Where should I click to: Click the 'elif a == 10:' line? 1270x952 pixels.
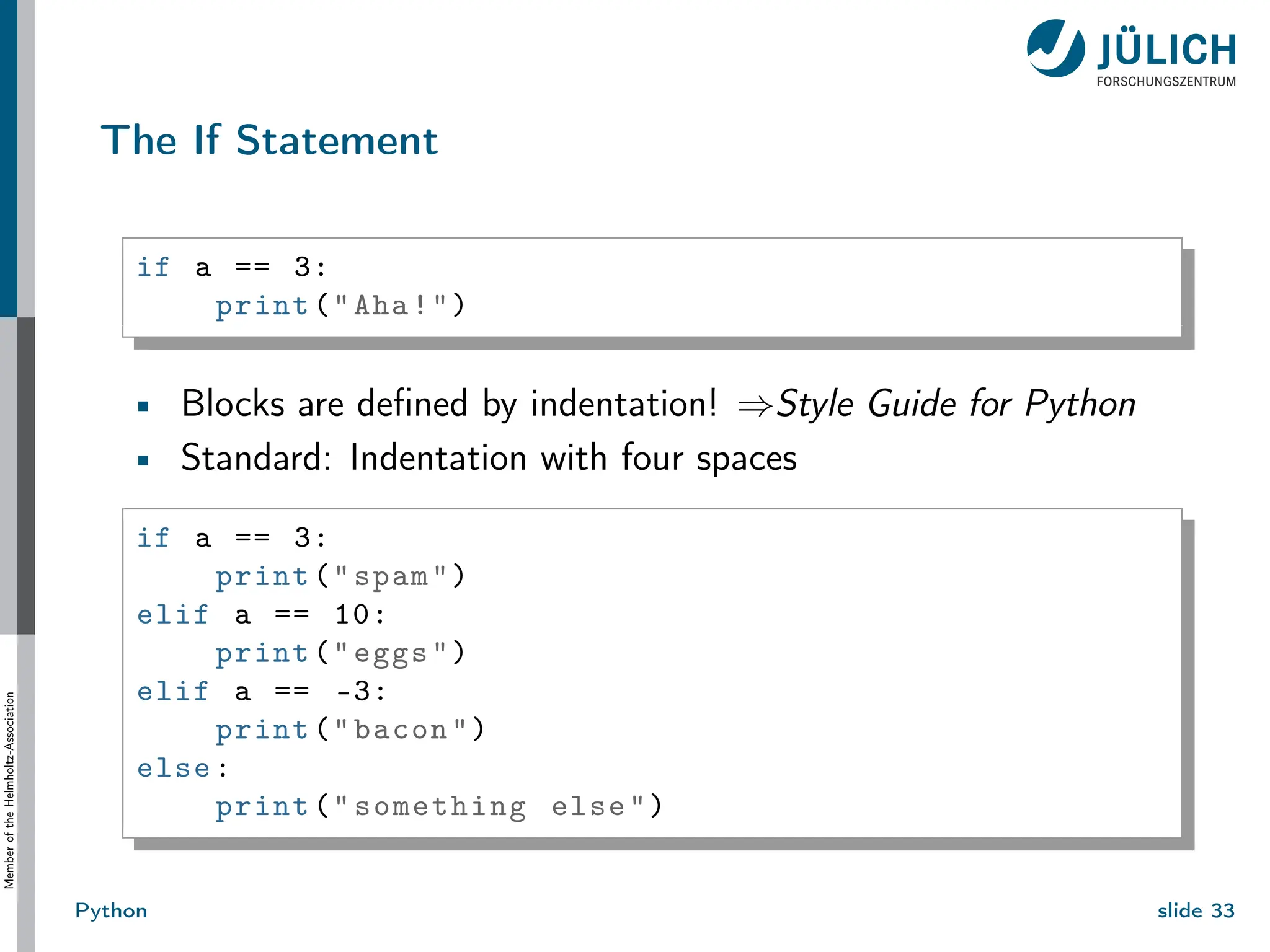(261, 615)
